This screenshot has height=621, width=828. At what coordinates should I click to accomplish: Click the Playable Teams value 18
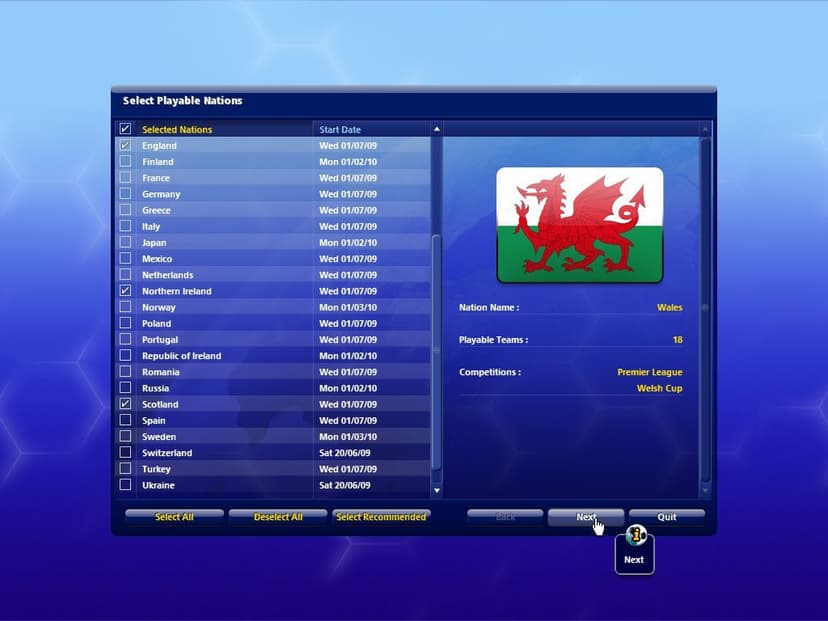(x=678, y=340)
